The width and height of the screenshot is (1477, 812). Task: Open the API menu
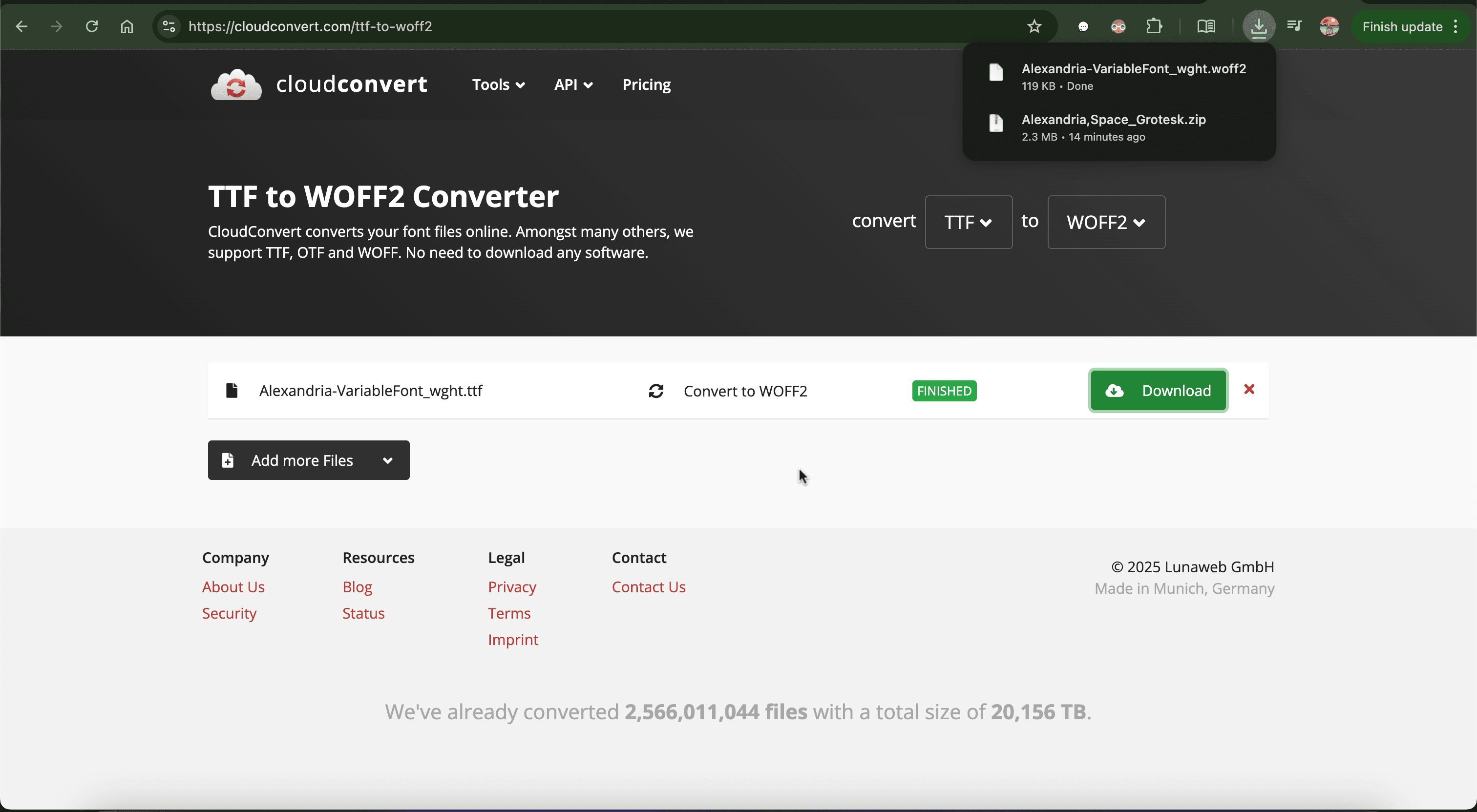point(573,84)
